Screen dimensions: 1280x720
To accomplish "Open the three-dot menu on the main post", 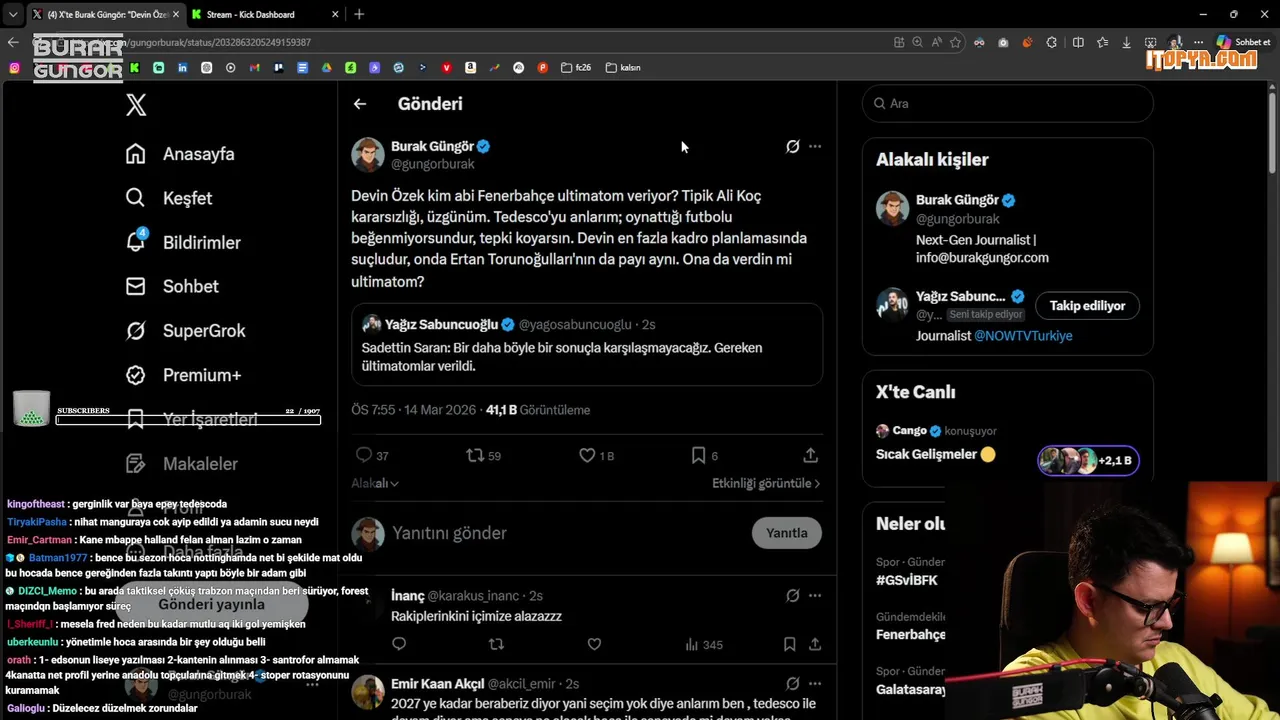I will click(x=815, y=146).
